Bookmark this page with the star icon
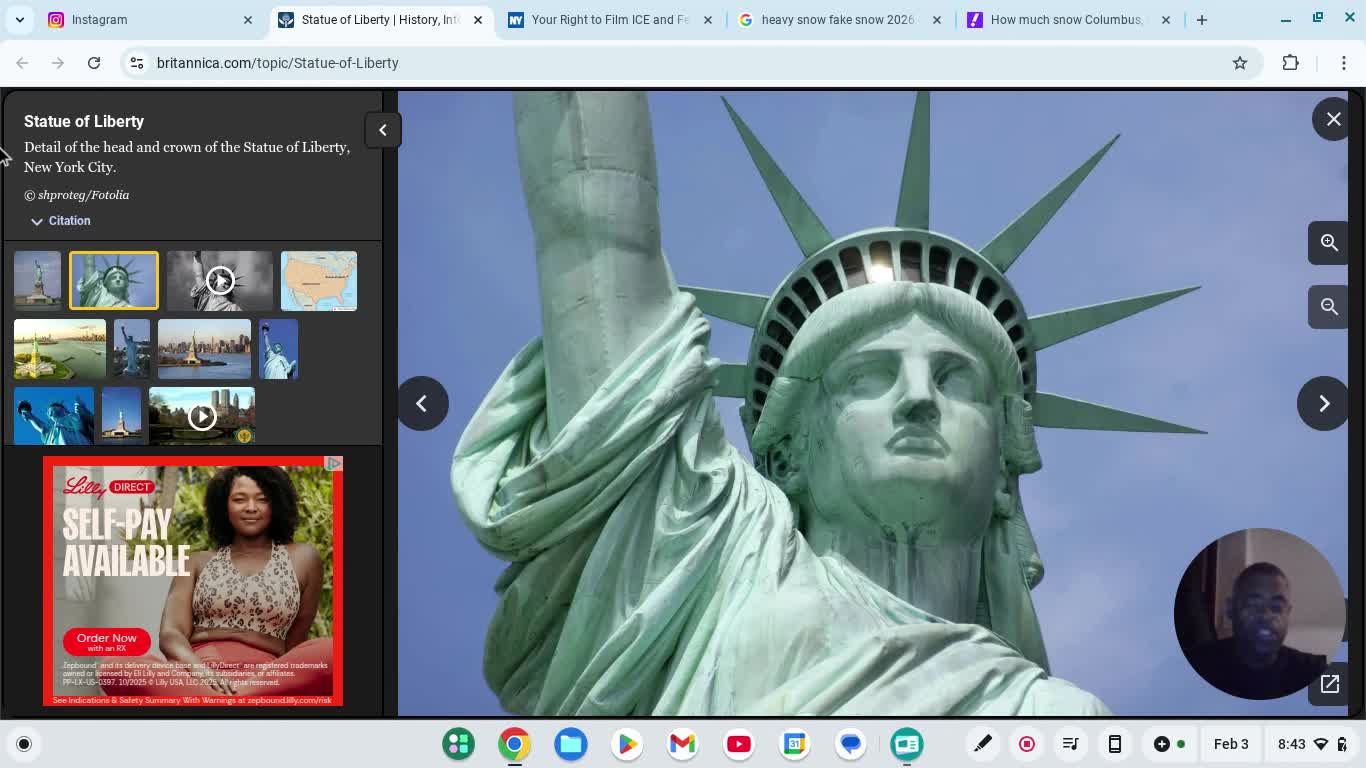This screenshot has width=1366, height=768. [1240, 63]
